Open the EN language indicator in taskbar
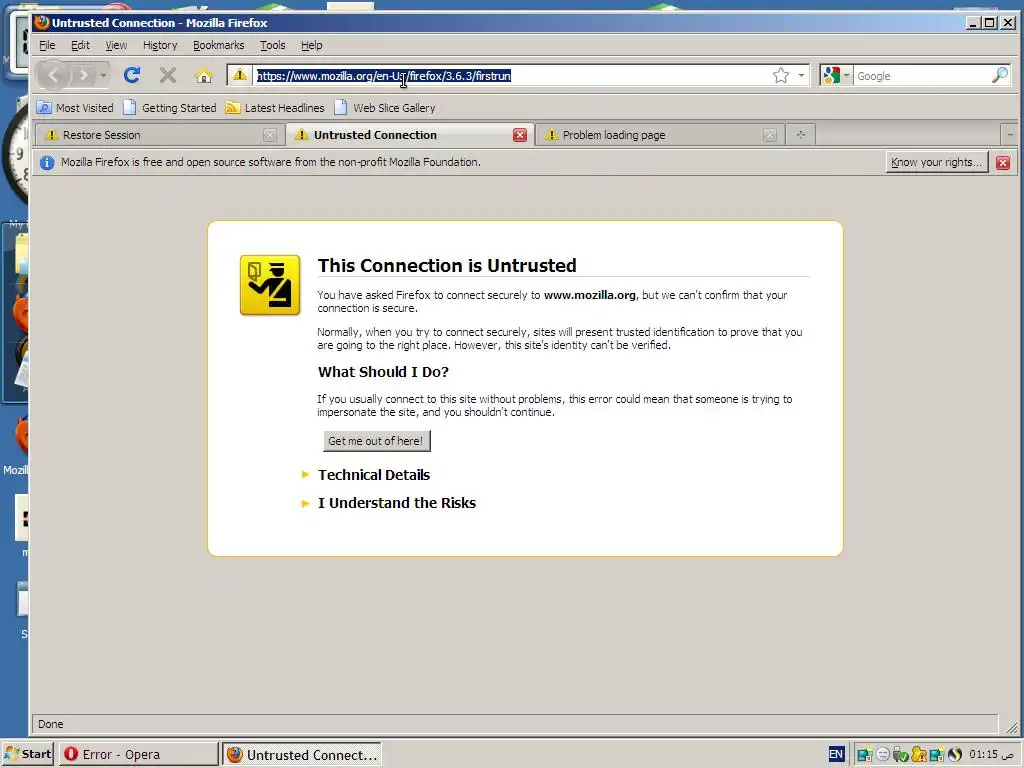 [836, 754]
